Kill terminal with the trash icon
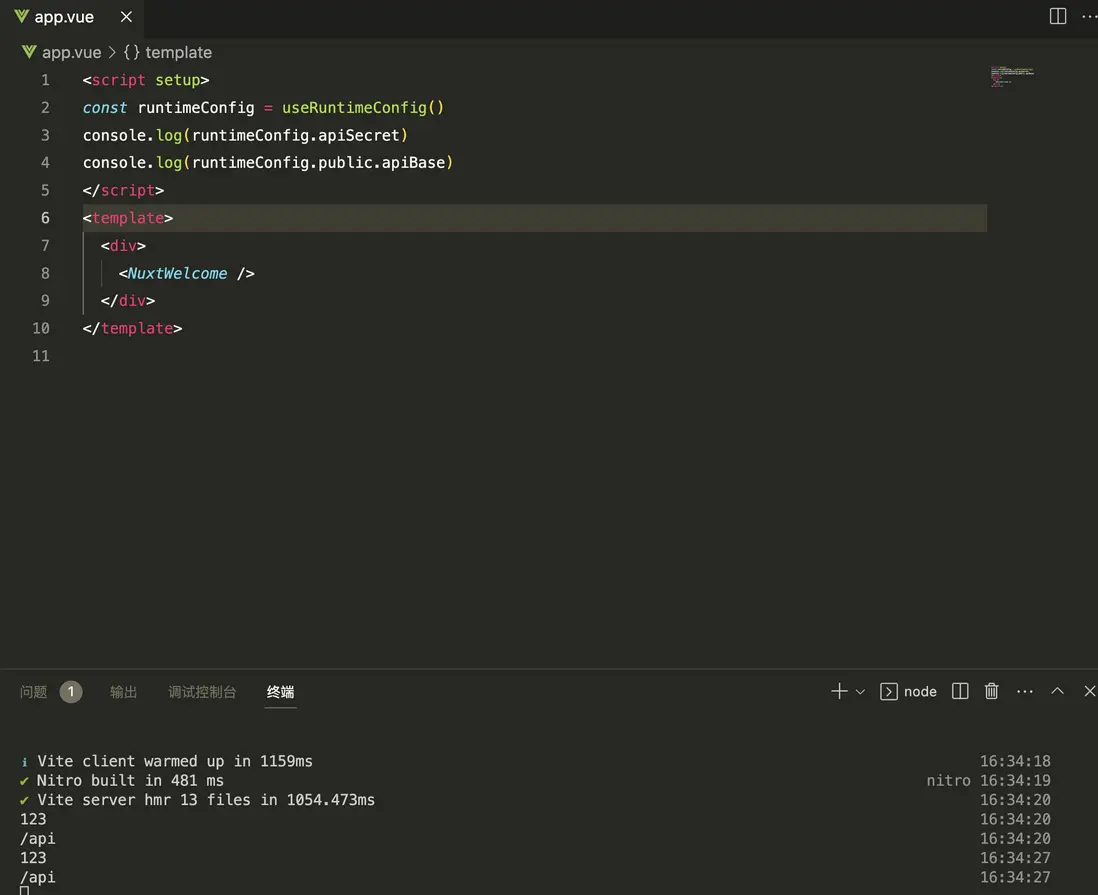 pos(991,691)
